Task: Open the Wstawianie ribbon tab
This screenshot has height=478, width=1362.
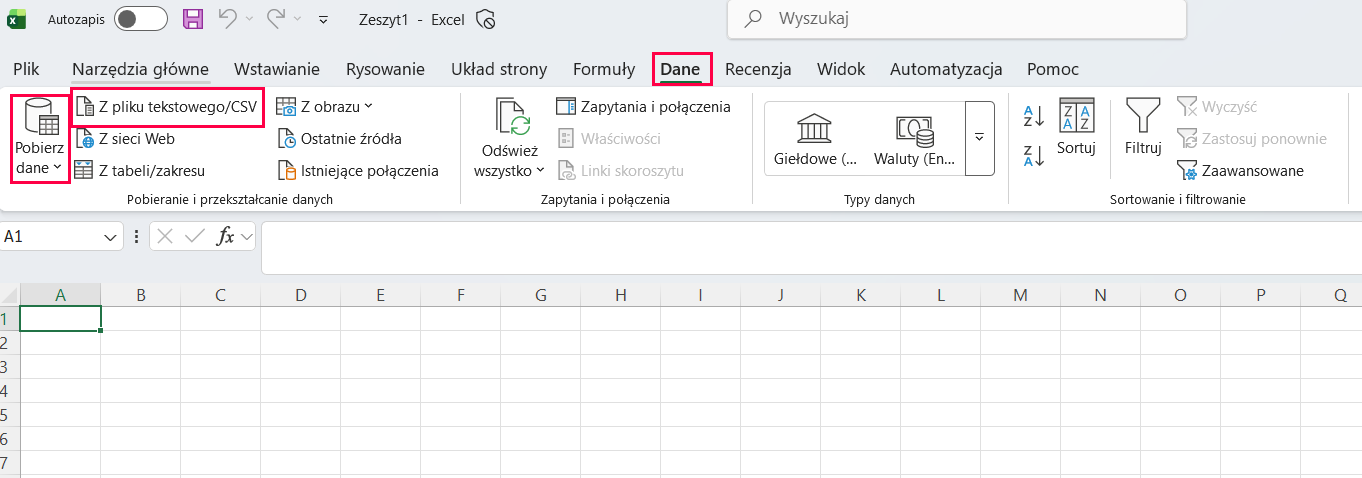Action: pos(277,69)
